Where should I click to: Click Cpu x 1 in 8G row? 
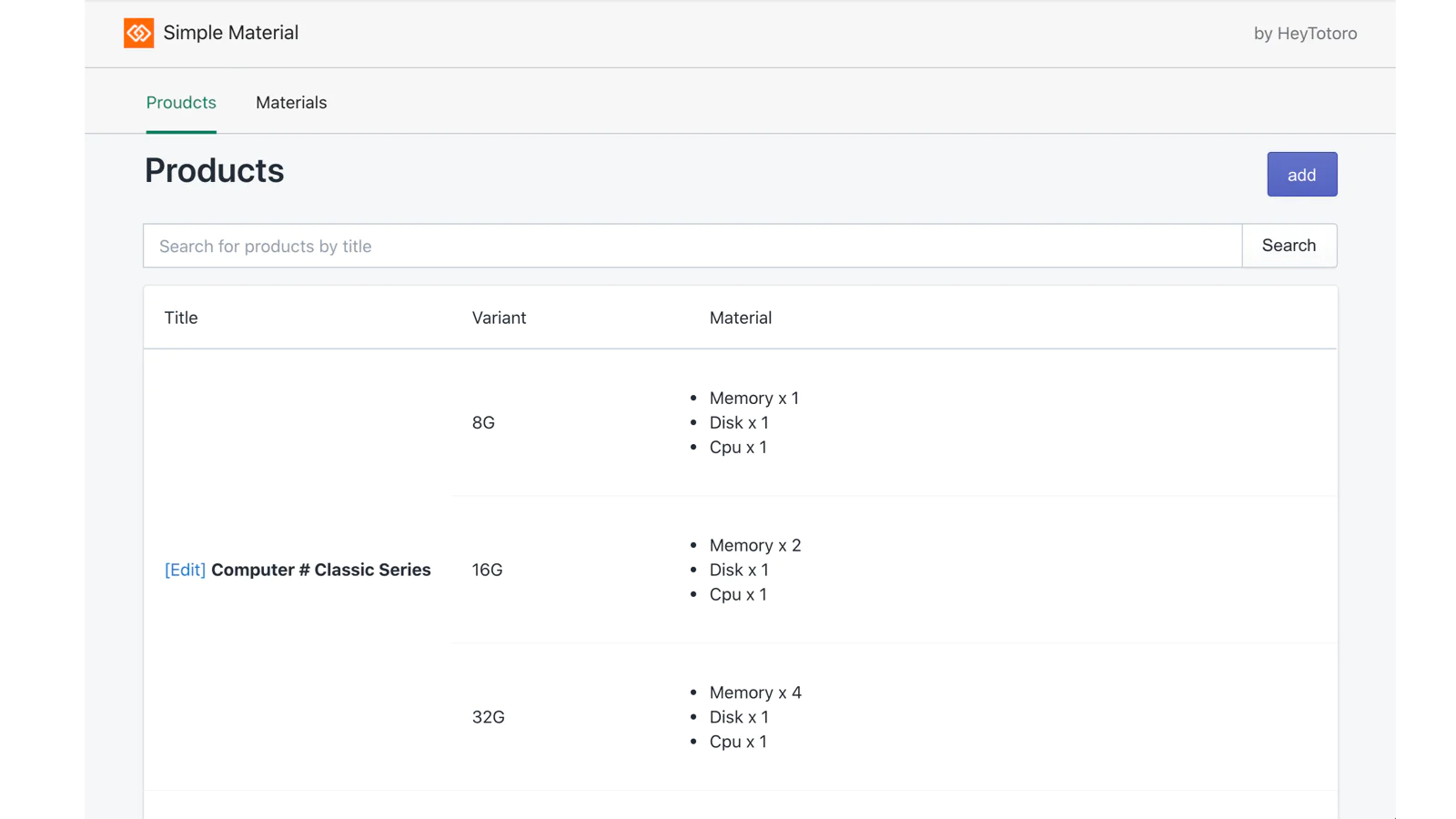point(738,447)
